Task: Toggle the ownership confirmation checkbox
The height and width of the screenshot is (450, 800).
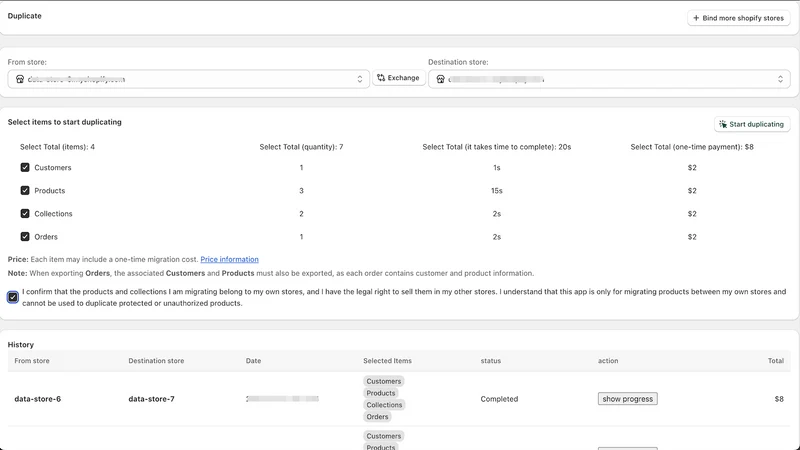Action: (x=13, y=297)
